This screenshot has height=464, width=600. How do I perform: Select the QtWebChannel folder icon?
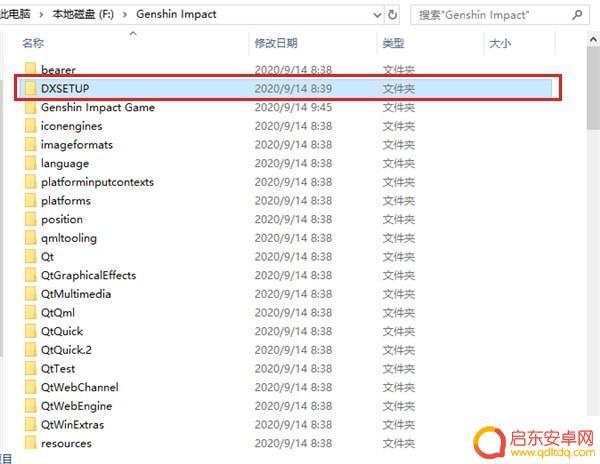point(30,387)
